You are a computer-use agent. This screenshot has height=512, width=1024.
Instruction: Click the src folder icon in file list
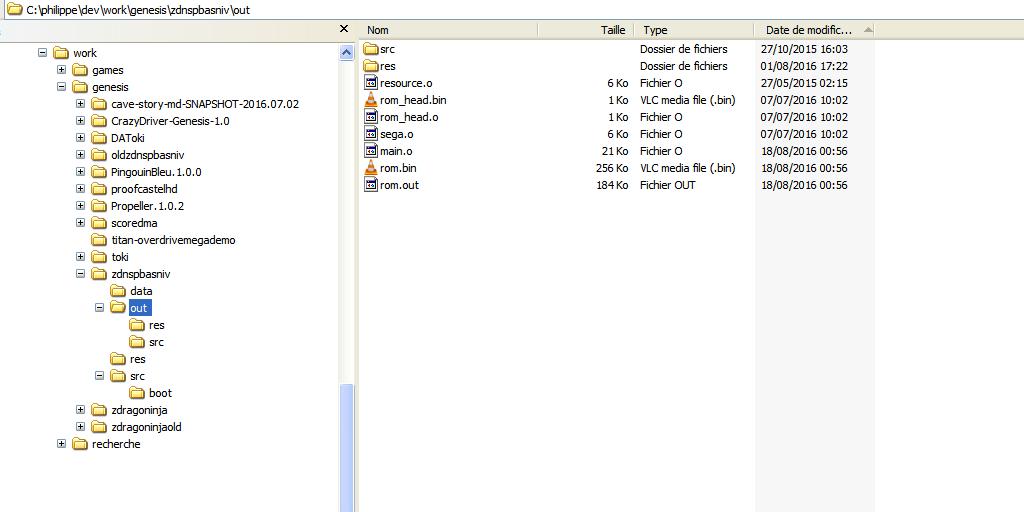[x=370, y=49]
